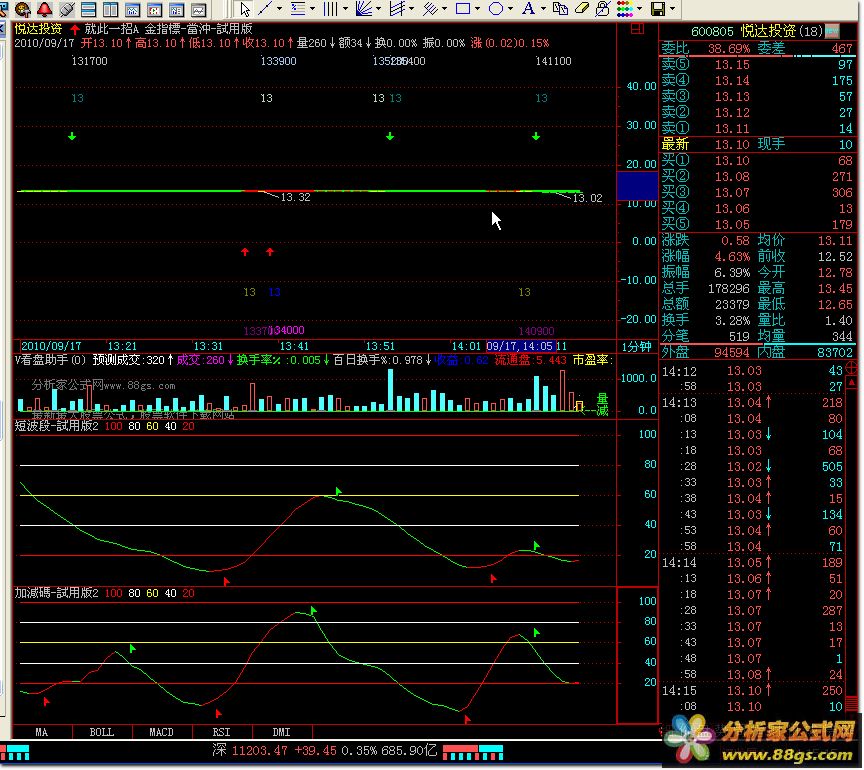Click the 深 11203.47 index status text

tap(325, 752)
